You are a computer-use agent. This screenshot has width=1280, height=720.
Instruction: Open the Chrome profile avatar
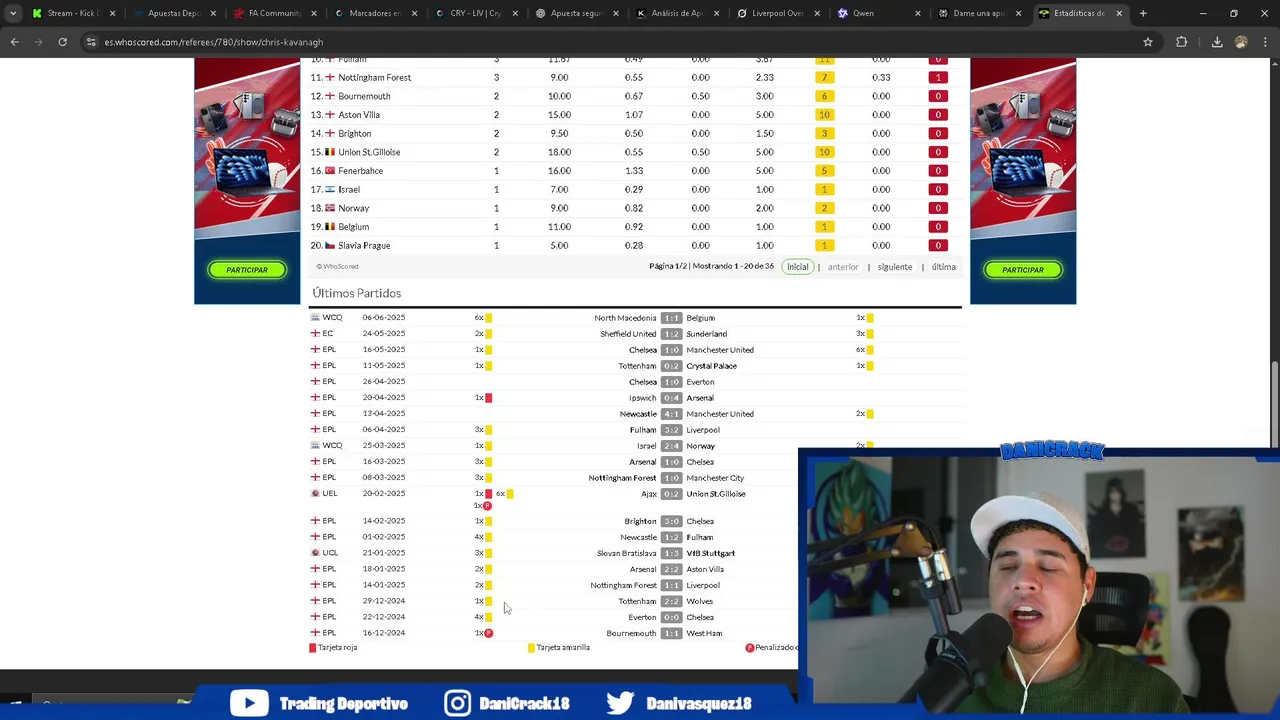click(x=1241, y=42)
